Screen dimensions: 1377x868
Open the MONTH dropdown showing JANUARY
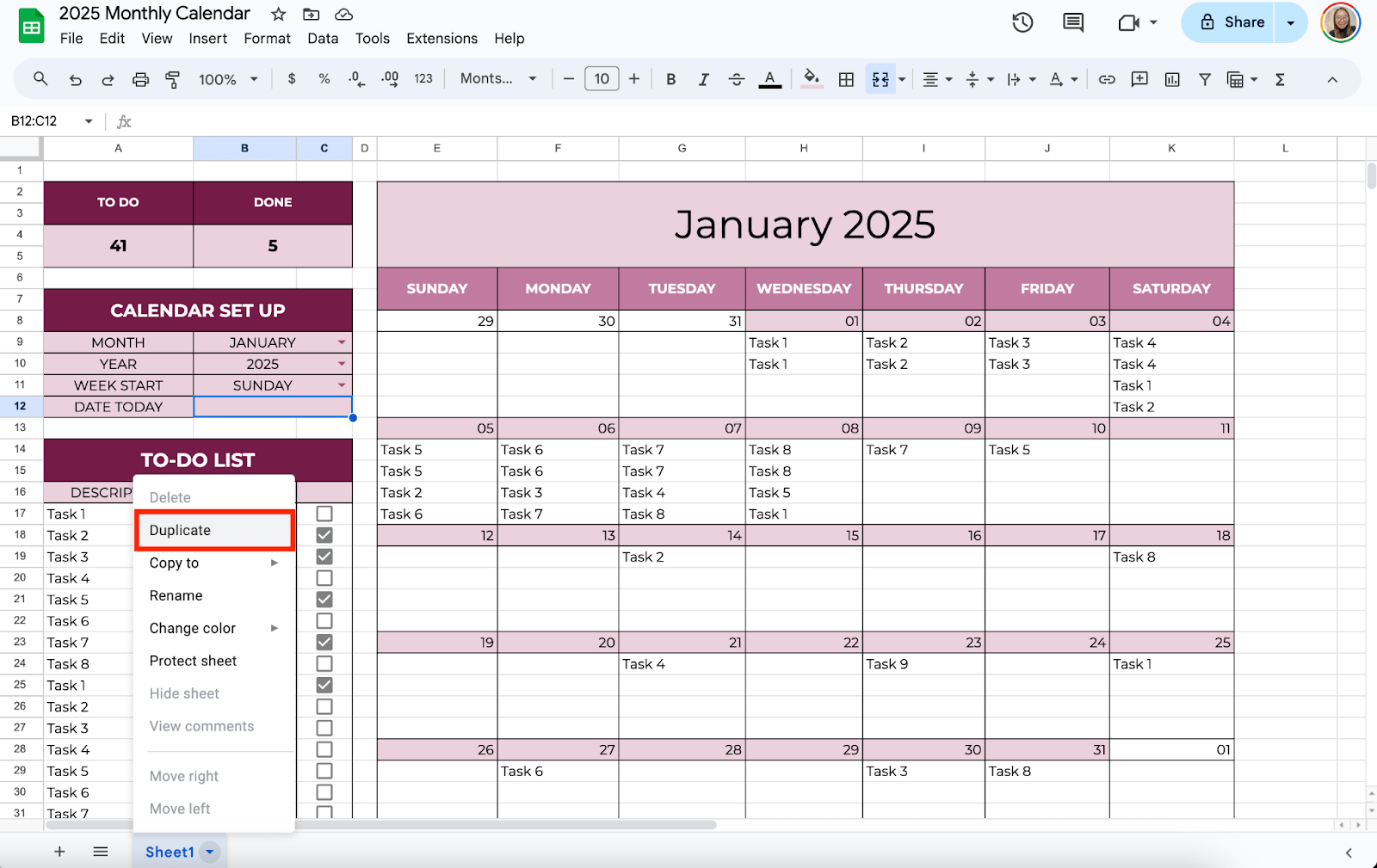pyautogui.click(x=342, y=342)
